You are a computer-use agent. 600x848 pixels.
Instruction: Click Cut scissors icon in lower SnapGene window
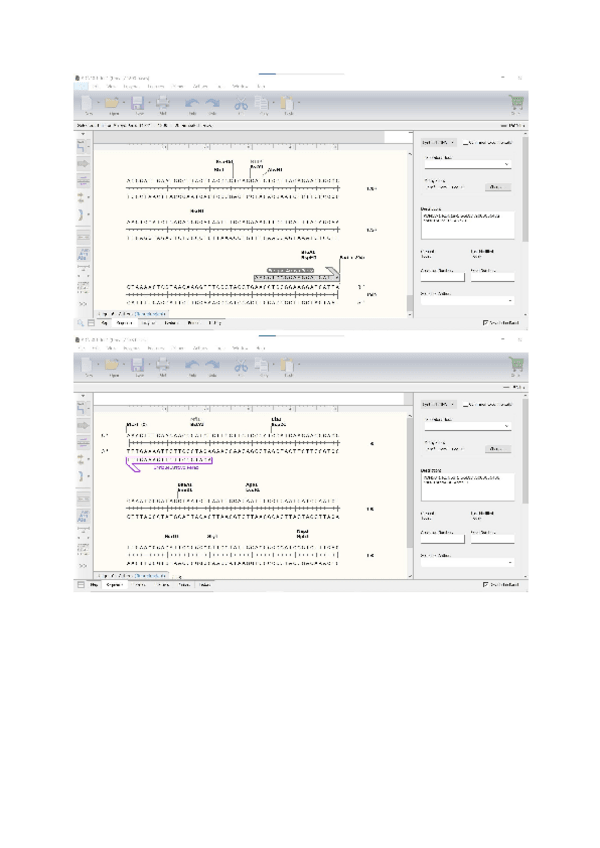(x=241, y=366)
